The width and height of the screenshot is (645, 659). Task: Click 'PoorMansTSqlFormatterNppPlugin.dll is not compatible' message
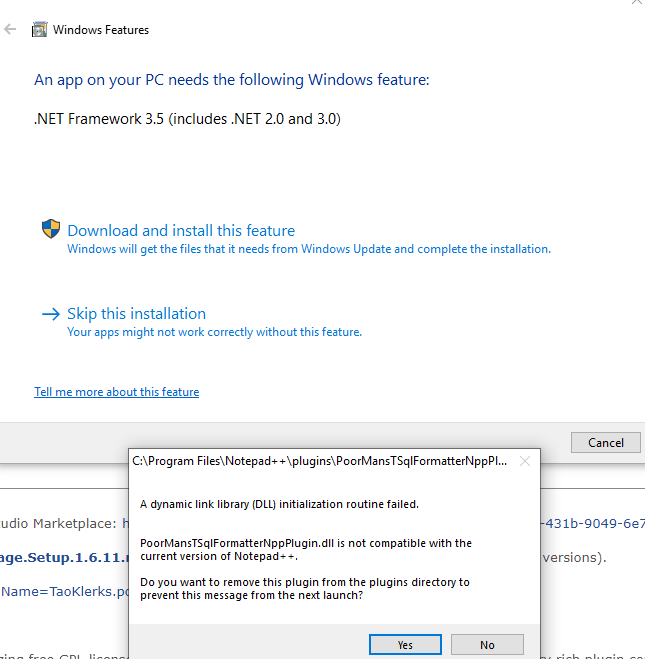[x=306, y=549]
